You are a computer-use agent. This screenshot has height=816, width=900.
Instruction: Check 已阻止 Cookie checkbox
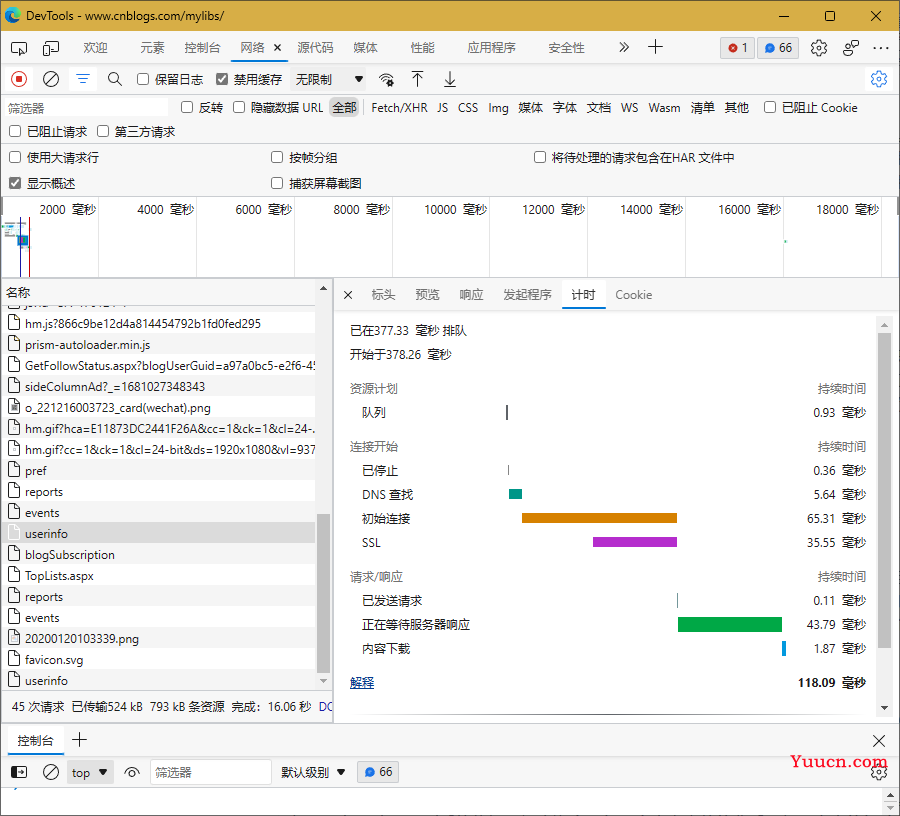click(x=770, y=107)
